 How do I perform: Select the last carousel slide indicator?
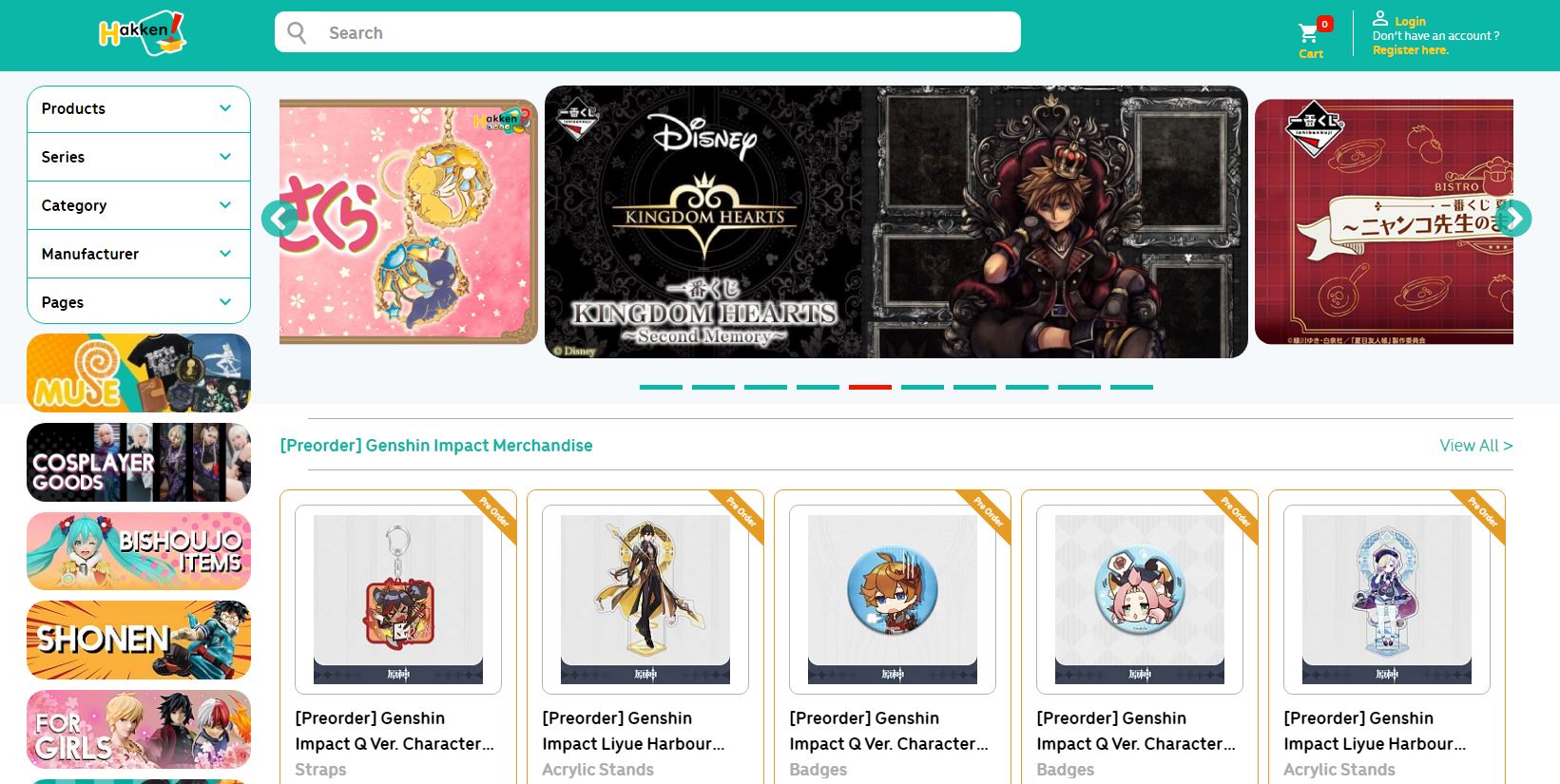tap(1131, 387)
